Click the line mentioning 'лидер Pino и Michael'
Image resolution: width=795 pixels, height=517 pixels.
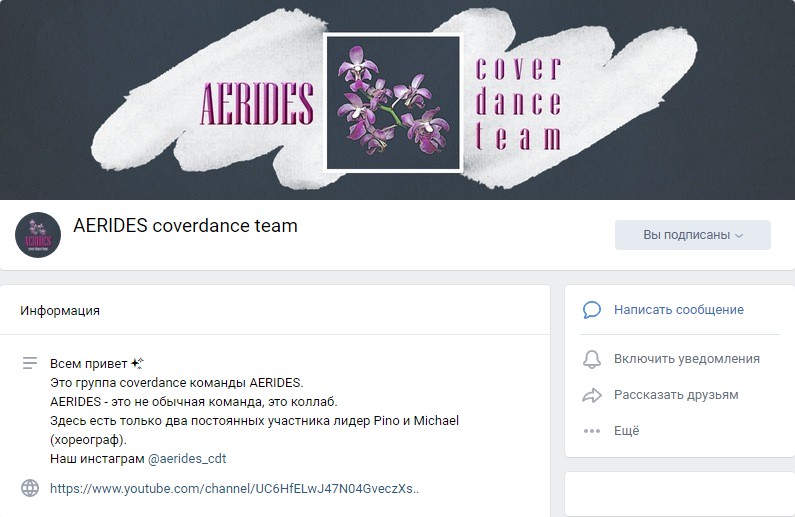click(x=254, y=421)
